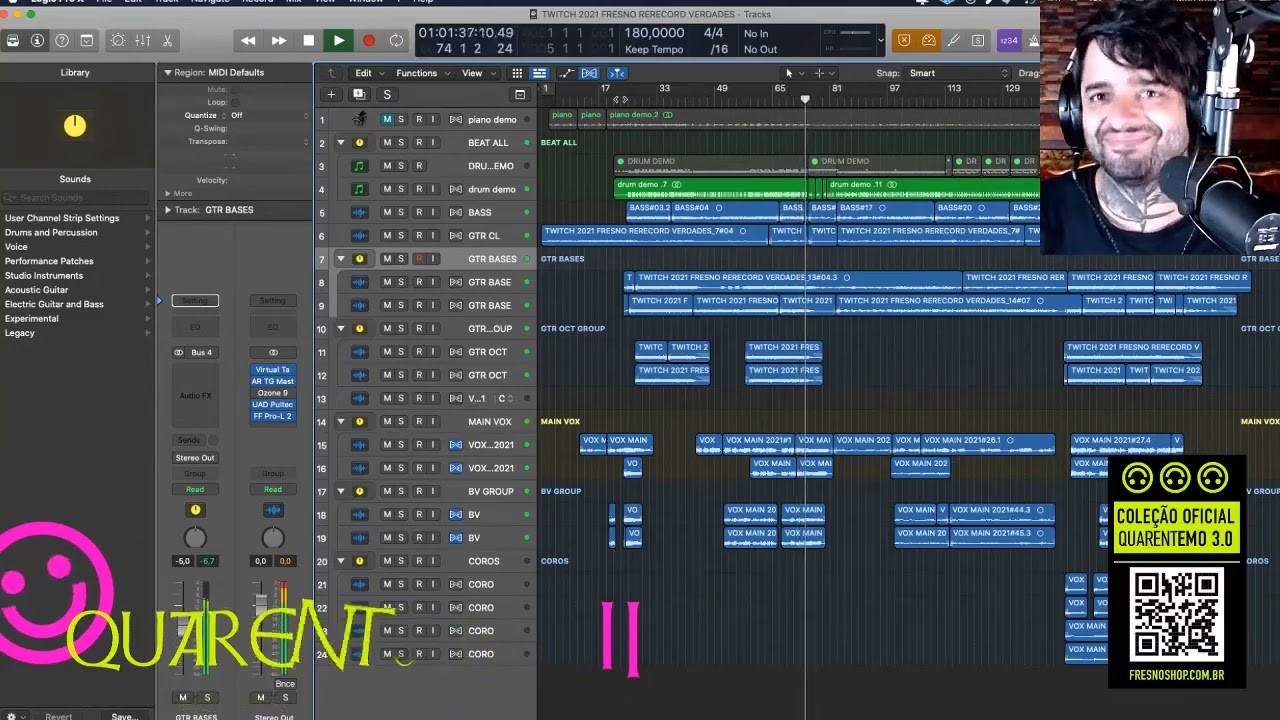Screen dimensions: 1280x720
Task: Toggle Show Flex button in tracks menu bar
Action: coord(589,73)
